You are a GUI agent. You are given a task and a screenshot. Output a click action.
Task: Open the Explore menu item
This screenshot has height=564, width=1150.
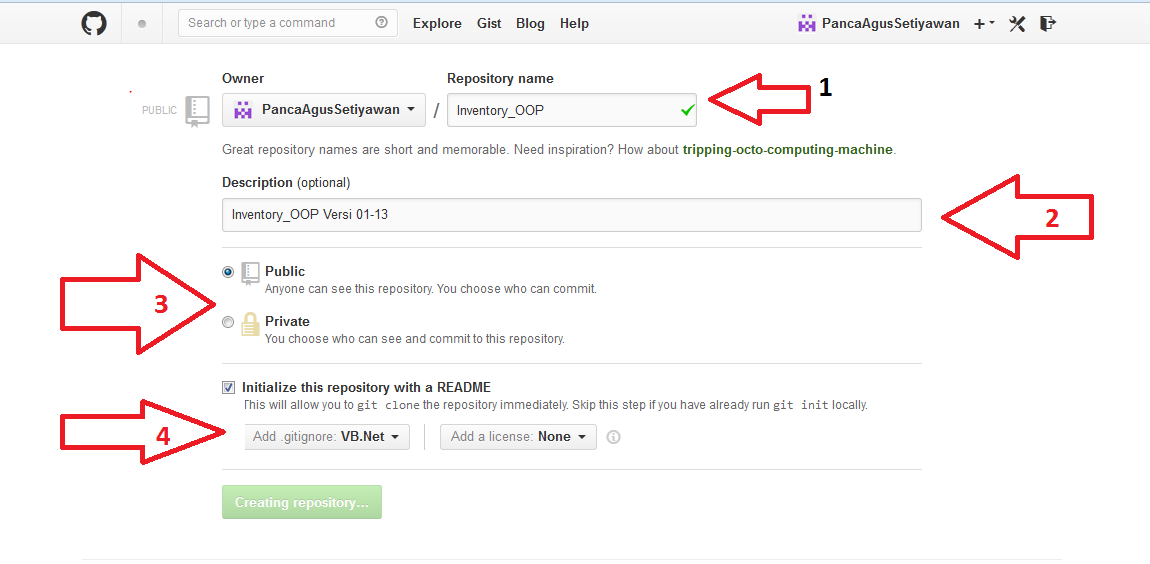pyautogui.click(x=437, y=23)
